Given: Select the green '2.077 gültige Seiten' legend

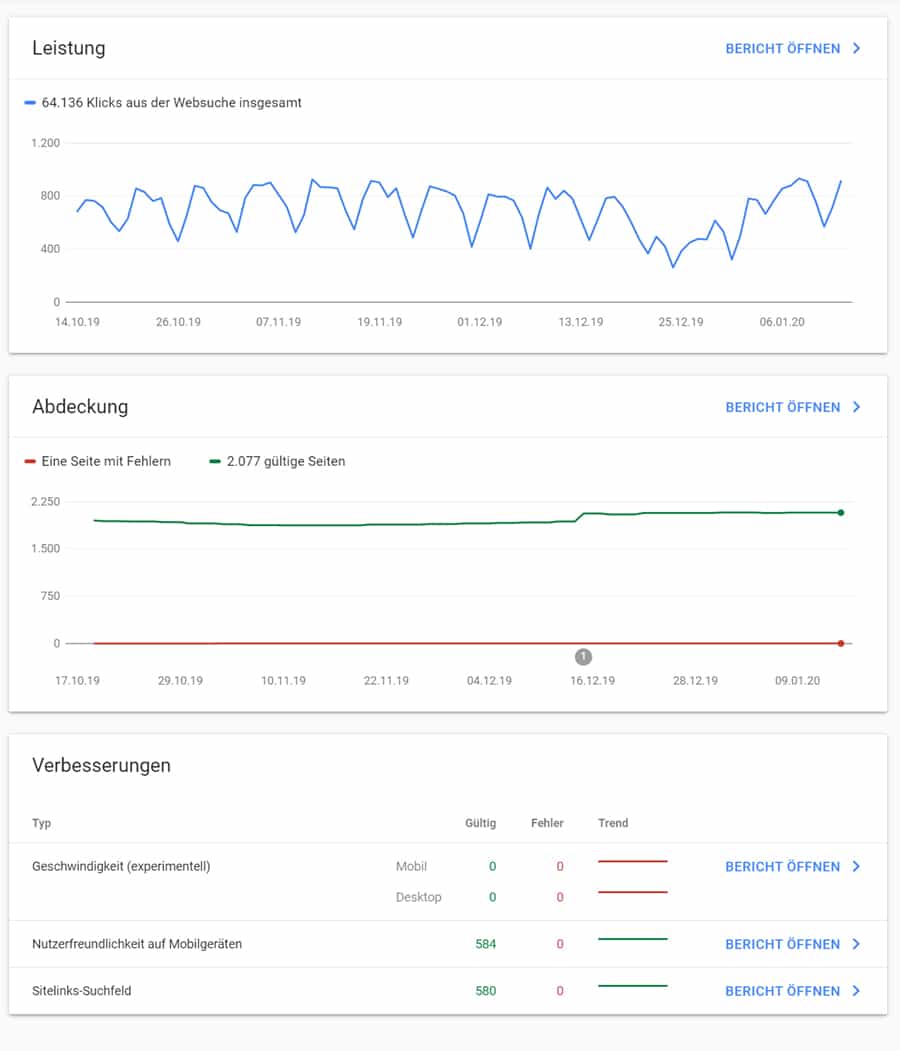Looking at the screenshot, I should coord(277,461).
